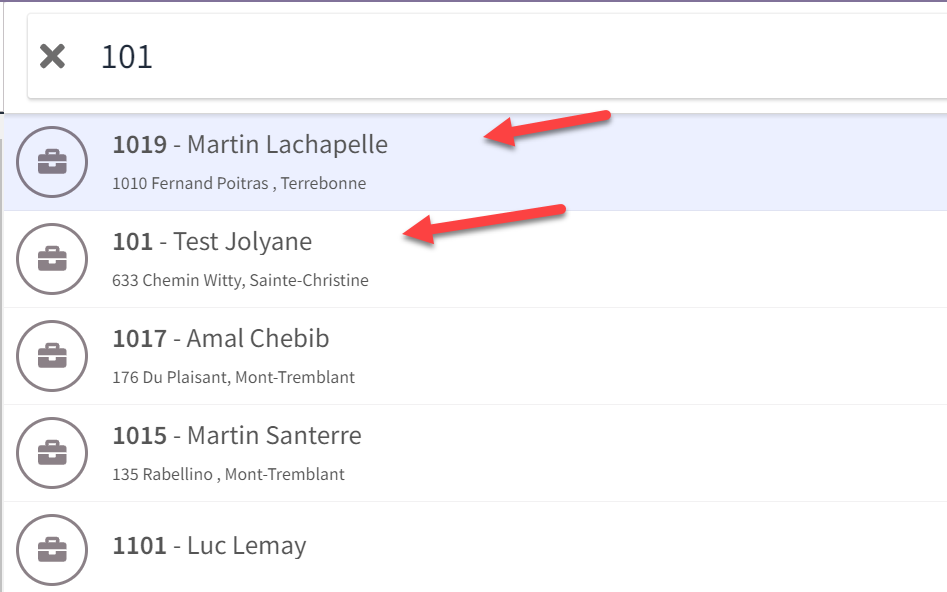Select result 1101 - Luc Lemay

[475, 547]
